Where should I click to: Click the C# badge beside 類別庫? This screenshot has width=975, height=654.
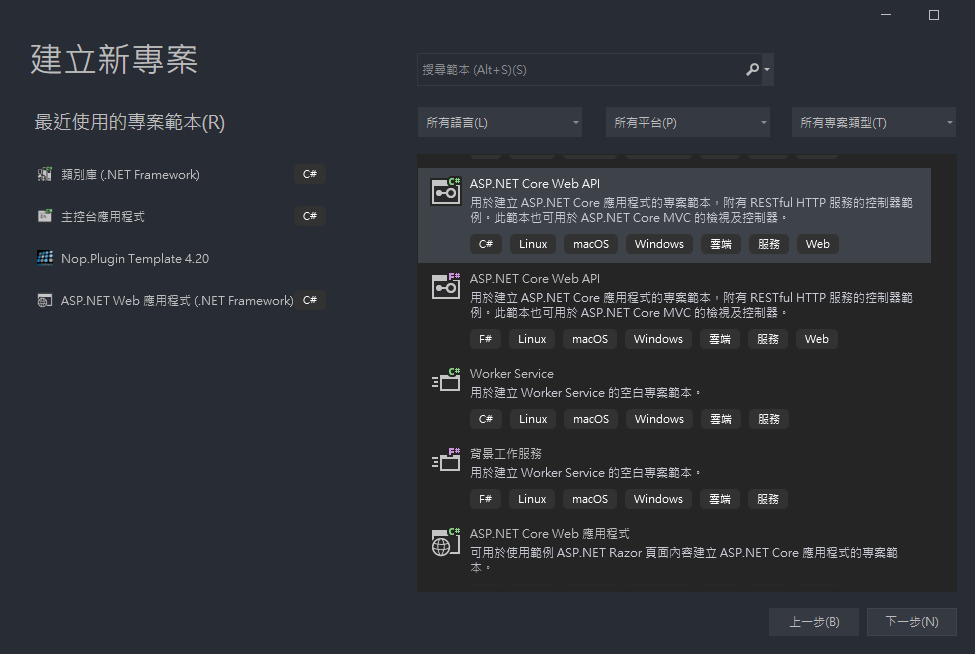point(310,174)
